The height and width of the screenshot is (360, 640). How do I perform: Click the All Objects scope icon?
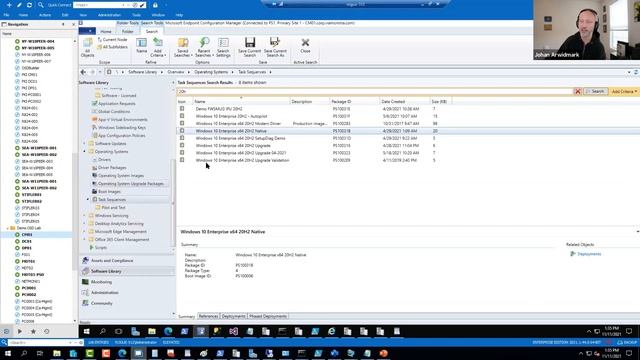point(87,48)
